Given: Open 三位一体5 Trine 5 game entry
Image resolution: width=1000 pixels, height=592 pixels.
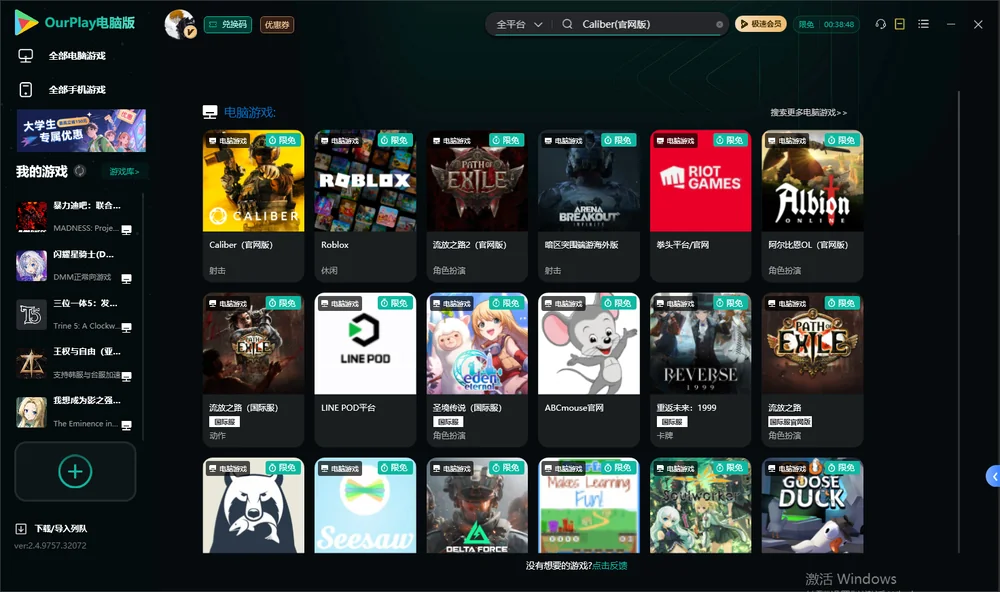Looking at the screenshot, I should pyautogui.click(x=75, y=314).
